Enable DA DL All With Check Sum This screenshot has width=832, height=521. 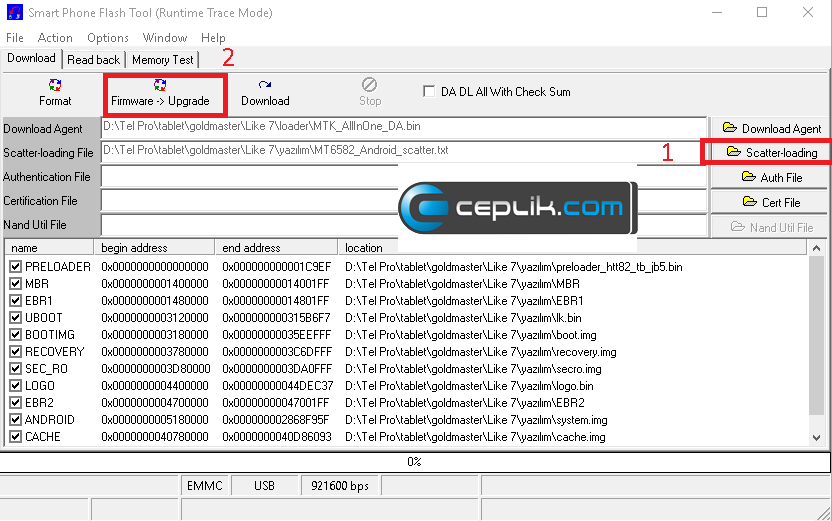(430, 92)
